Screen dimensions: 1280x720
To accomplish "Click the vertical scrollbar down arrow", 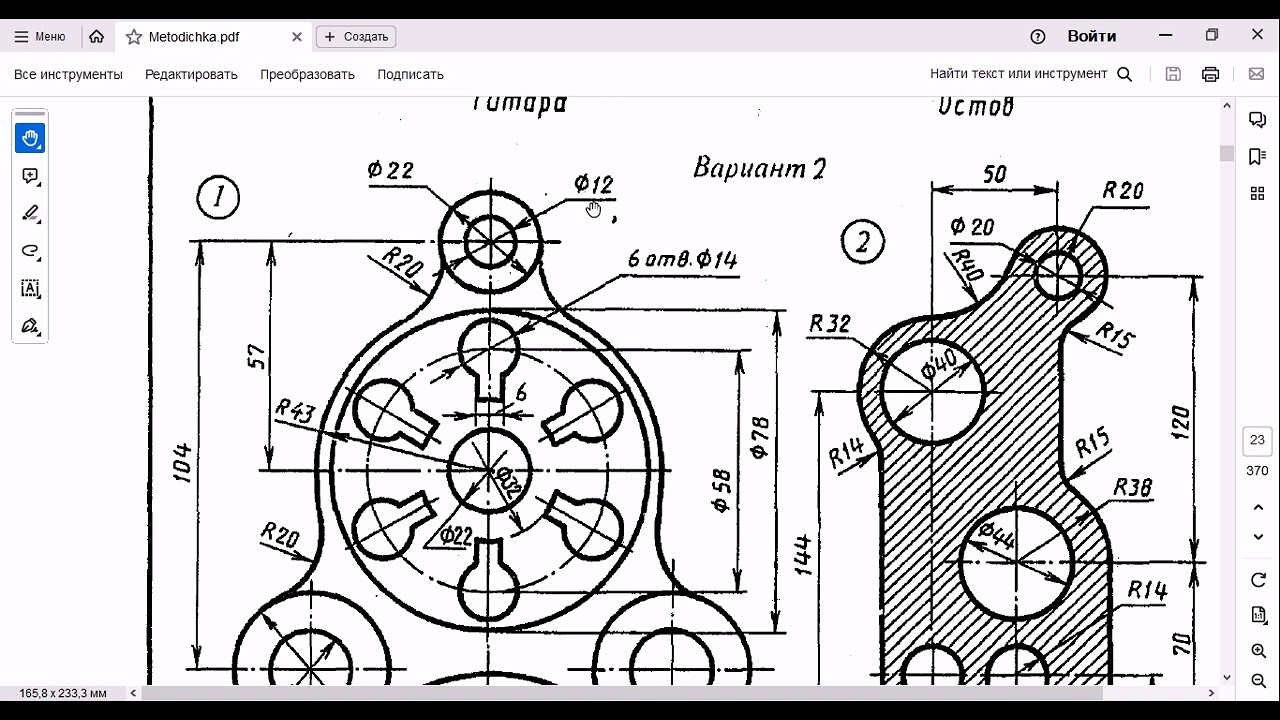I will pos(1227,677).
